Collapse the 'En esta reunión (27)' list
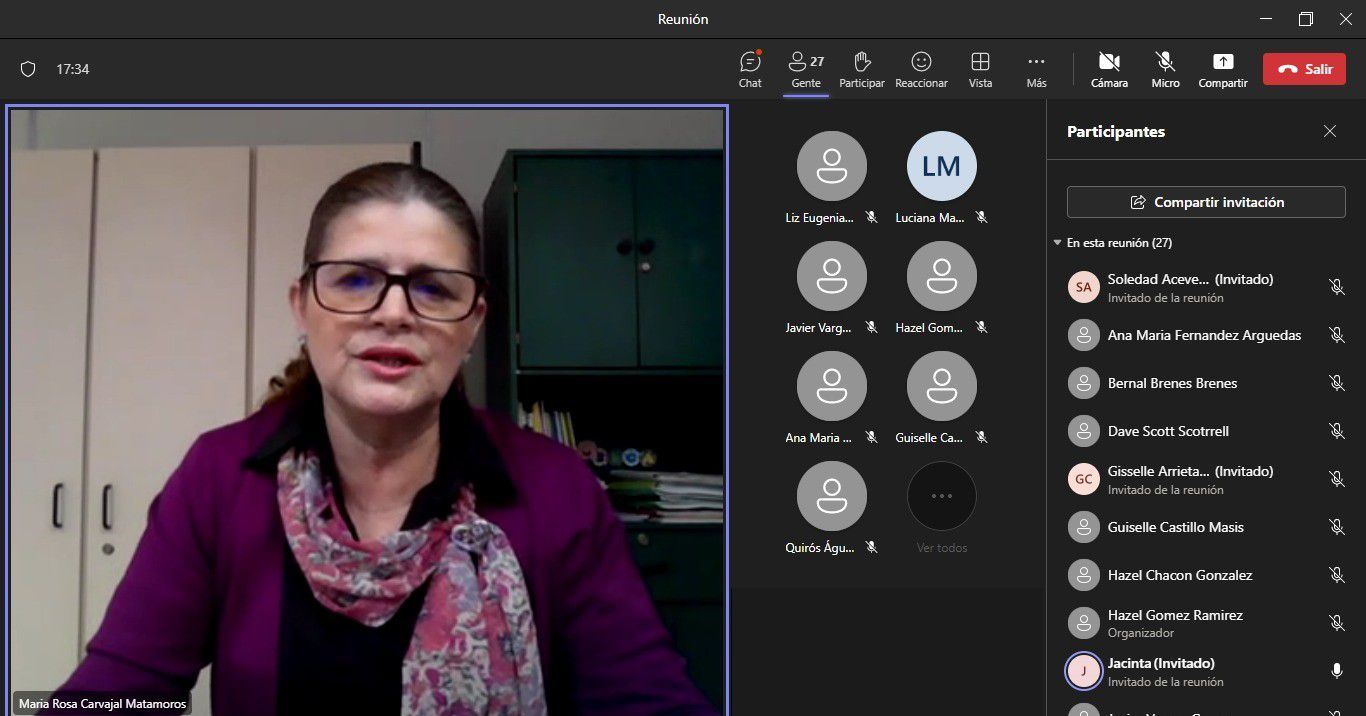 point(1058,243)
